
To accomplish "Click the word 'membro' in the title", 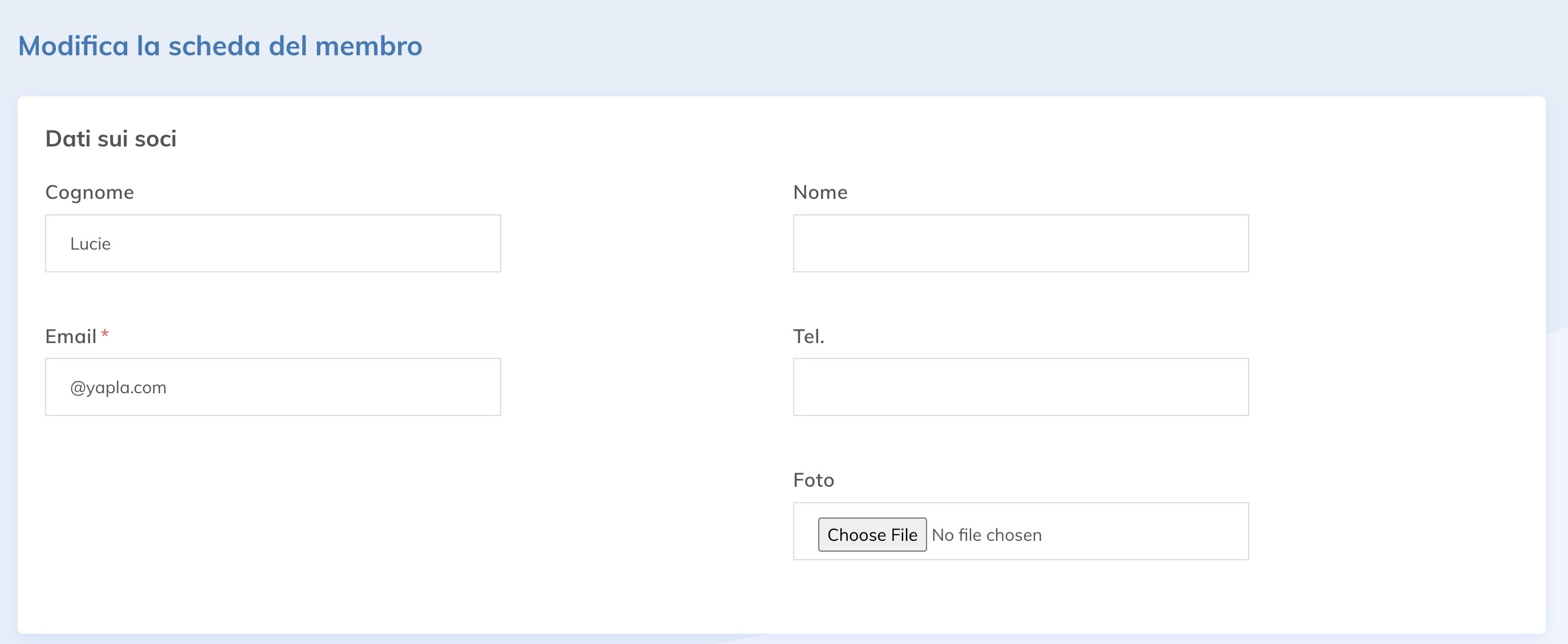I will [x=368, y=46].
